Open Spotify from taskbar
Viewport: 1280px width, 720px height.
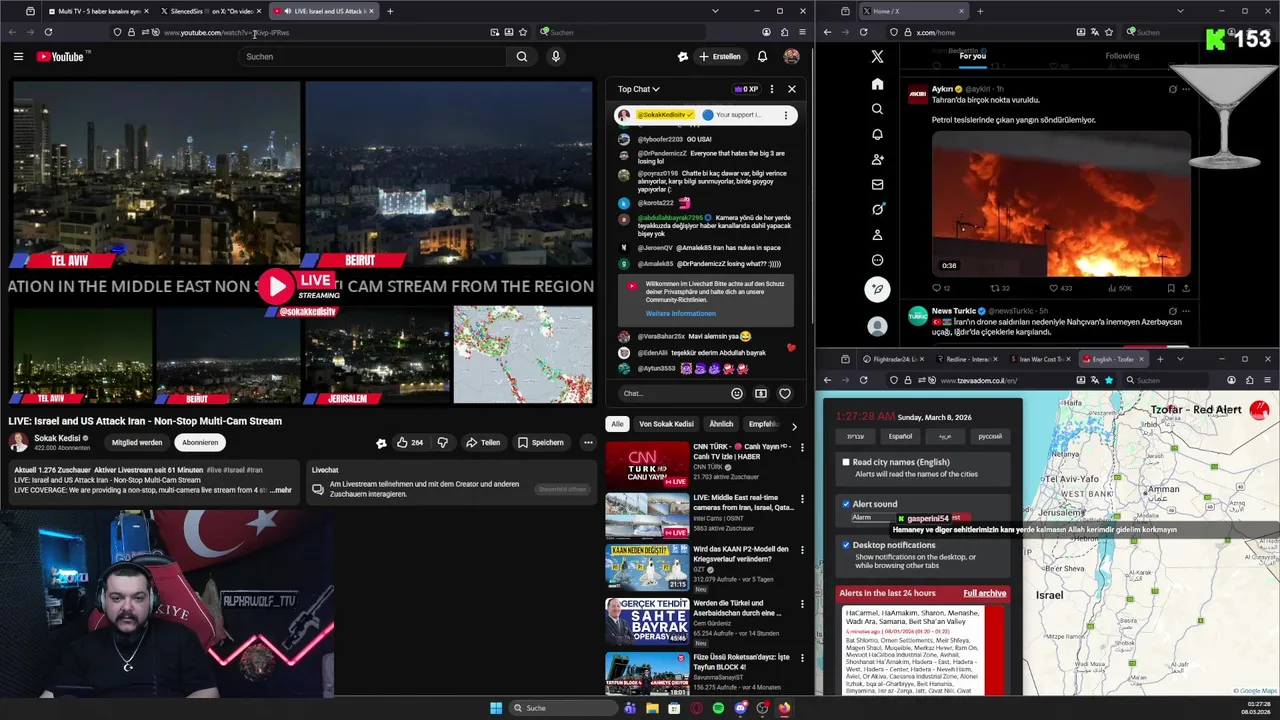(718, 708)
